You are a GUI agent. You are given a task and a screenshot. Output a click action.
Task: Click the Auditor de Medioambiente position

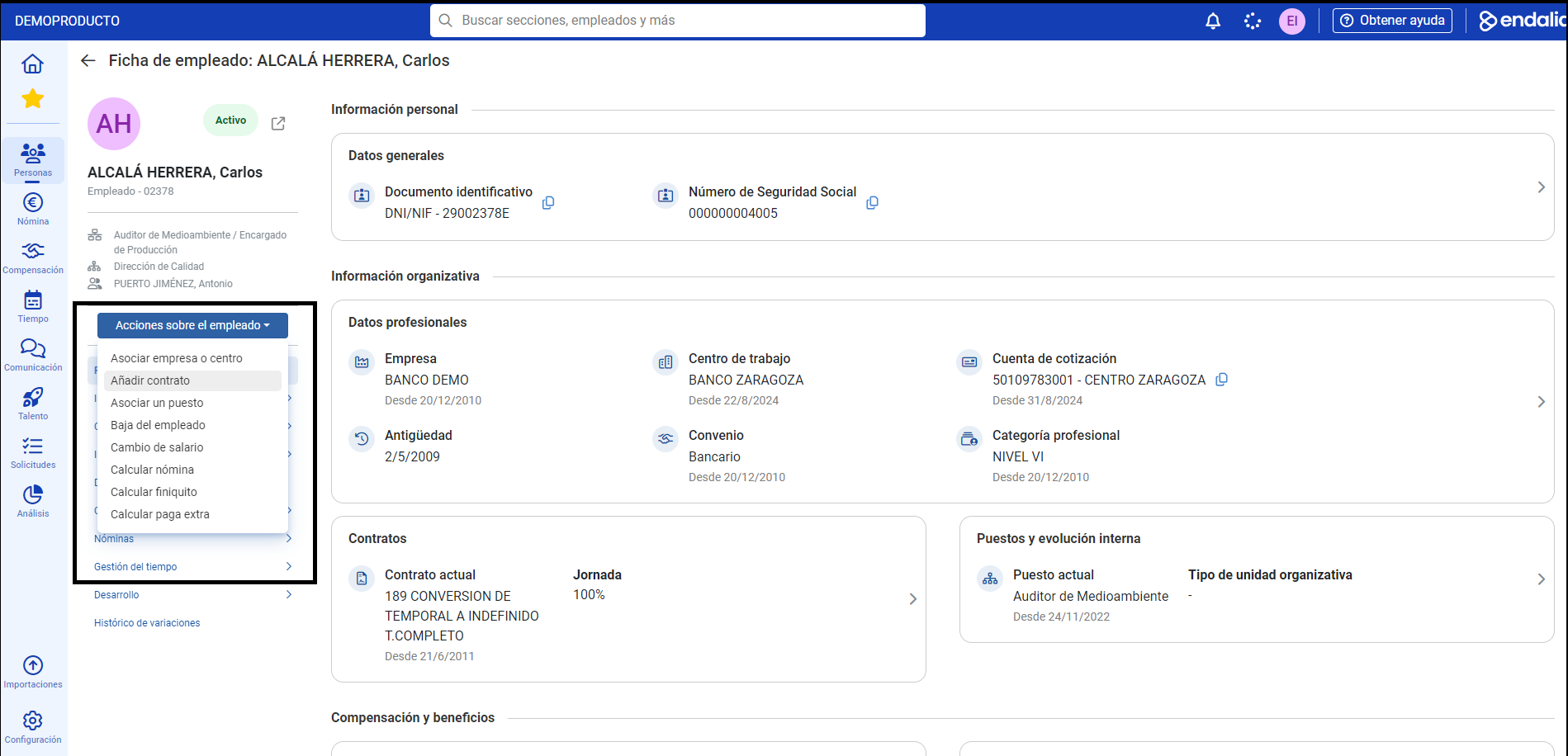click(x=1091, y=596)
